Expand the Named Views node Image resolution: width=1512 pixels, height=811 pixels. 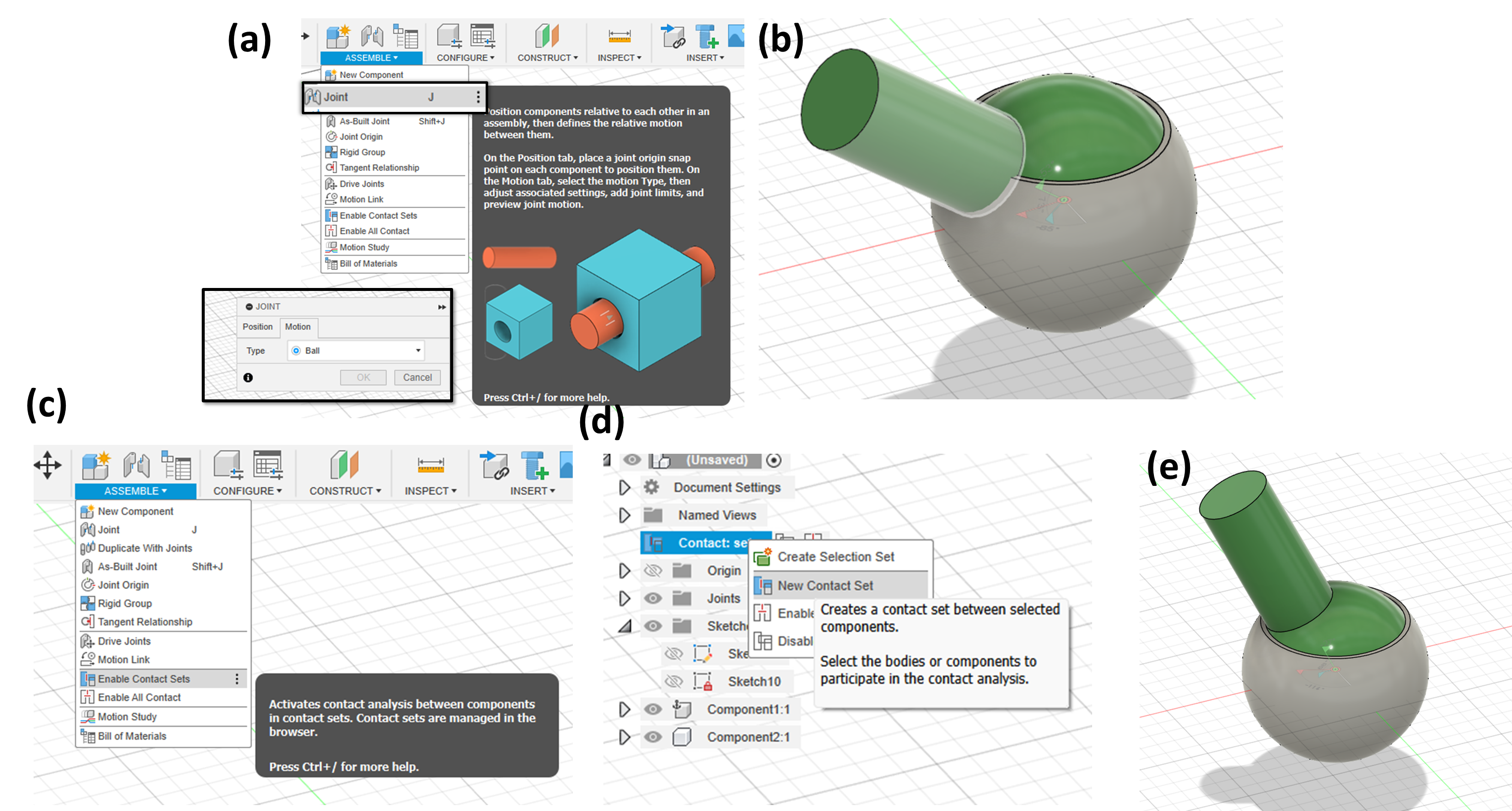click(625, 515)
